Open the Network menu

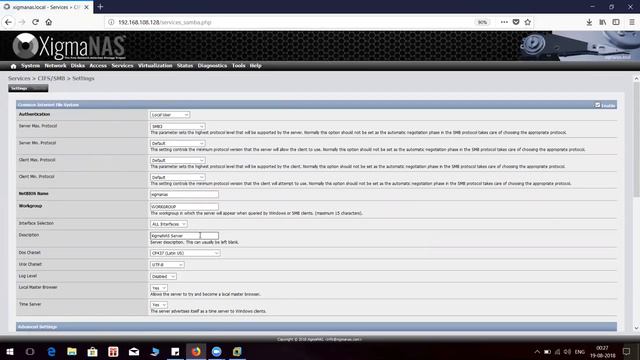click(55, 66)
